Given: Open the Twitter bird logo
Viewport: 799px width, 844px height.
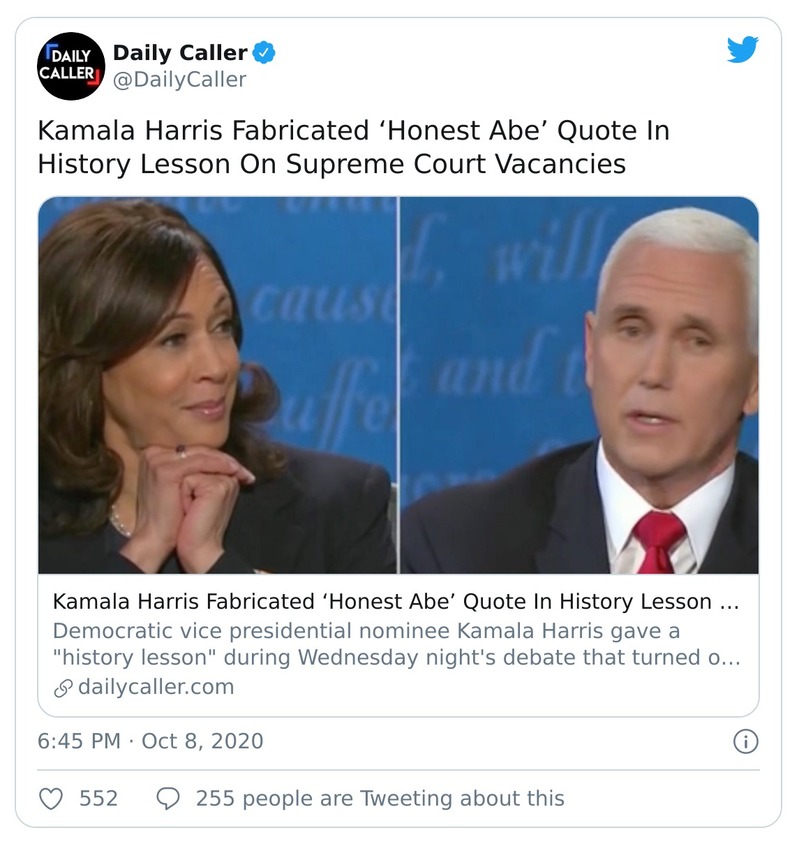Looking at the screenshot, I should click(x=741, y=50).
